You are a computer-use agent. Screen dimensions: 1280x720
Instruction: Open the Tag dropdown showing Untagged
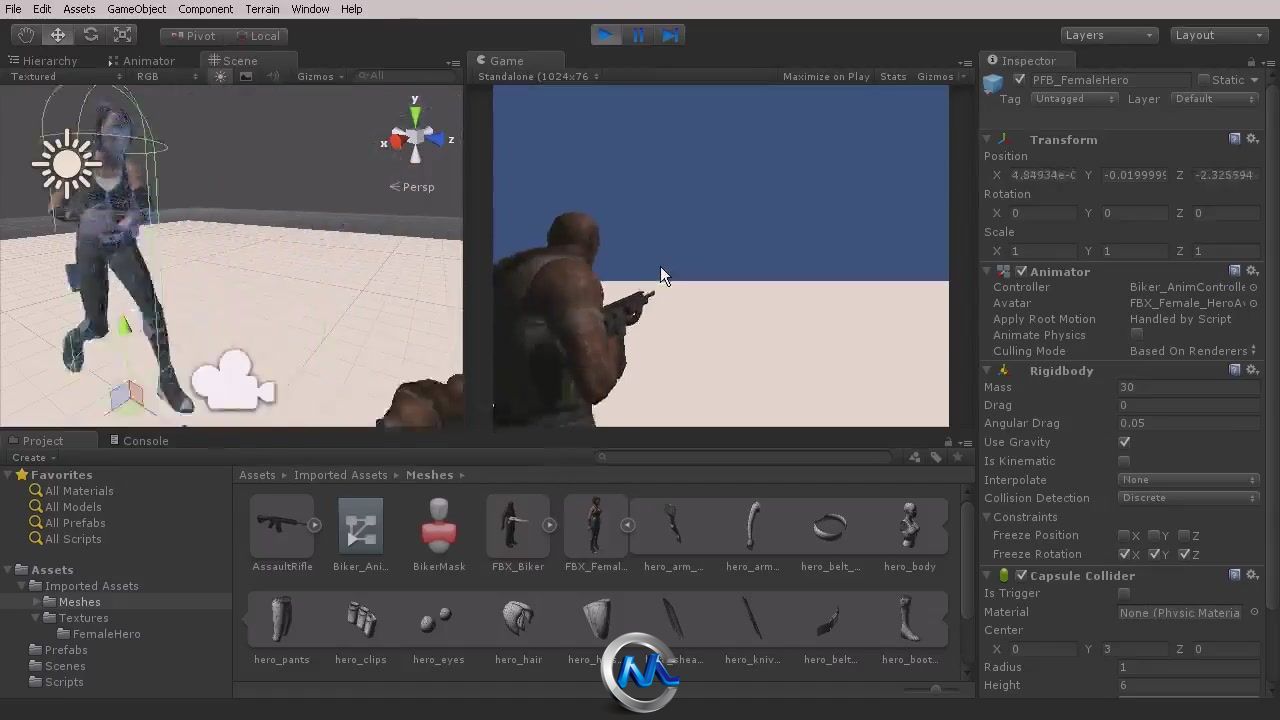1073,99
